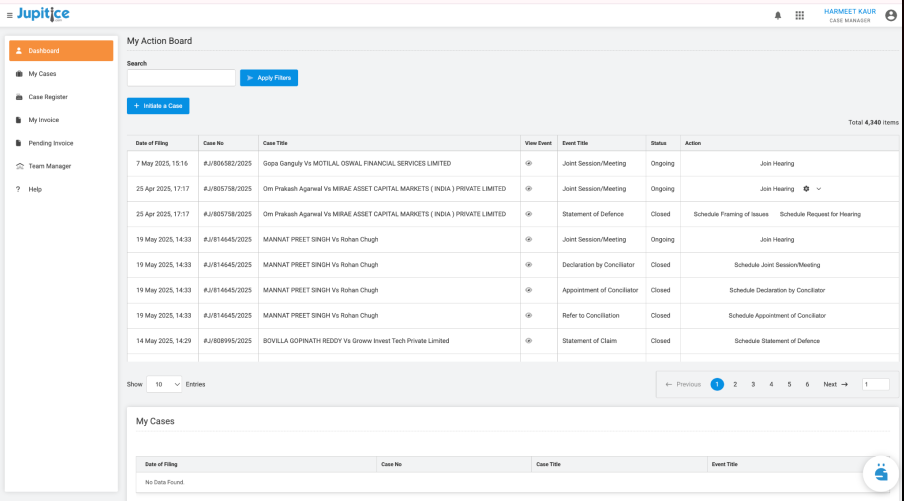The width and height of the screenshot is (904, 501).
Task: Toggle eye icon for BOVILLA GOPINATH REDDY case
Action: click(x=529, y=341)
